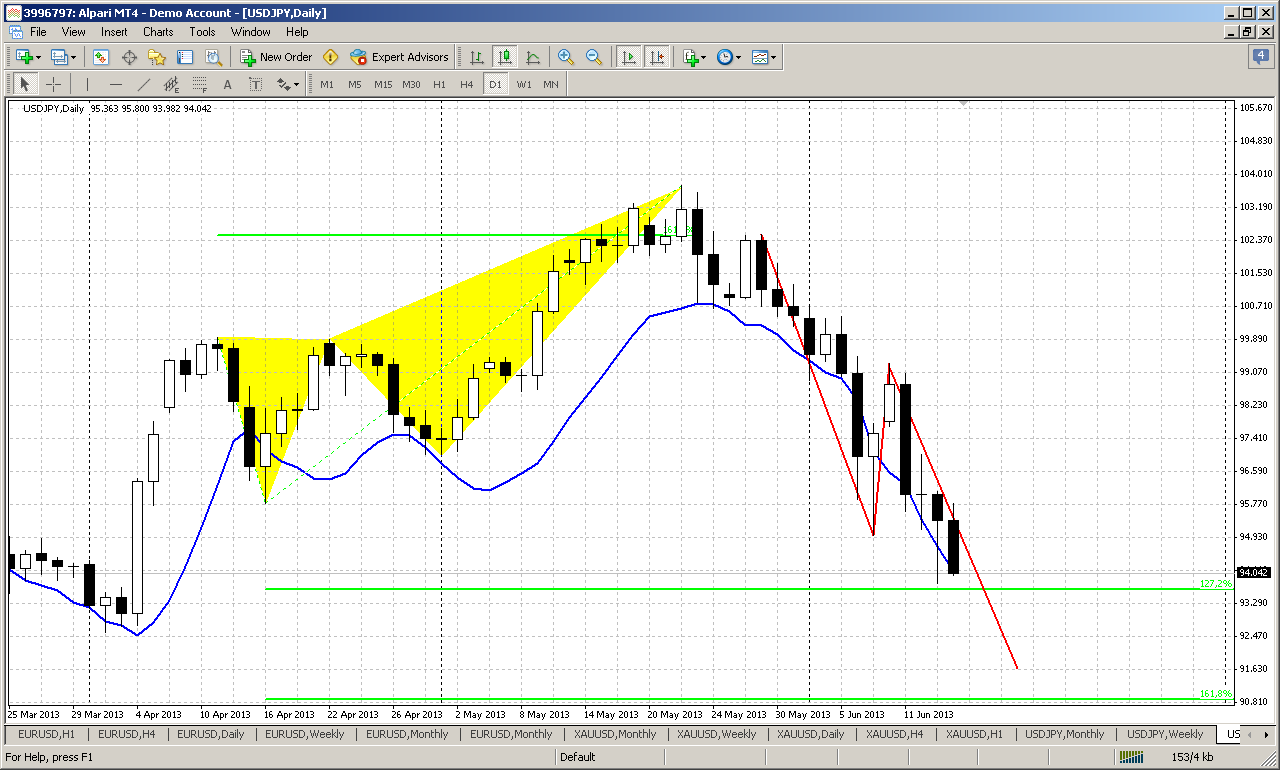Go to the EURUSD,Weekly chart tab
Viewport: 1280px width, 770px height.
[304, 735]
